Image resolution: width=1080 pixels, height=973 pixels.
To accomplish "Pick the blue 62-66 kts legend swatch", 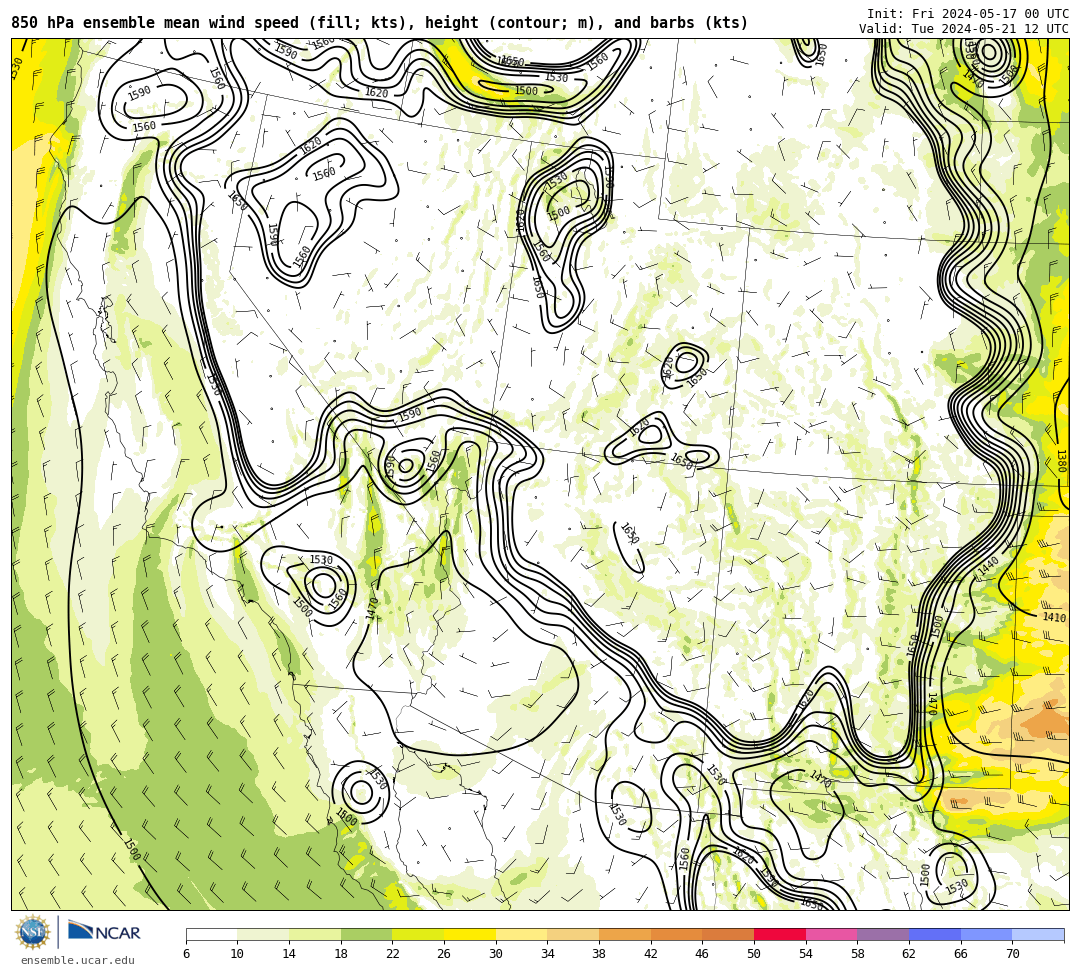I will coord(935,934).
